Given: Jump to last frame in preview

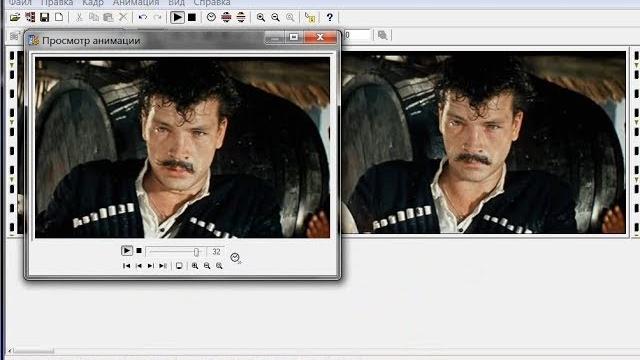Looking at the screenshot, I should click(x=162, y=266).
